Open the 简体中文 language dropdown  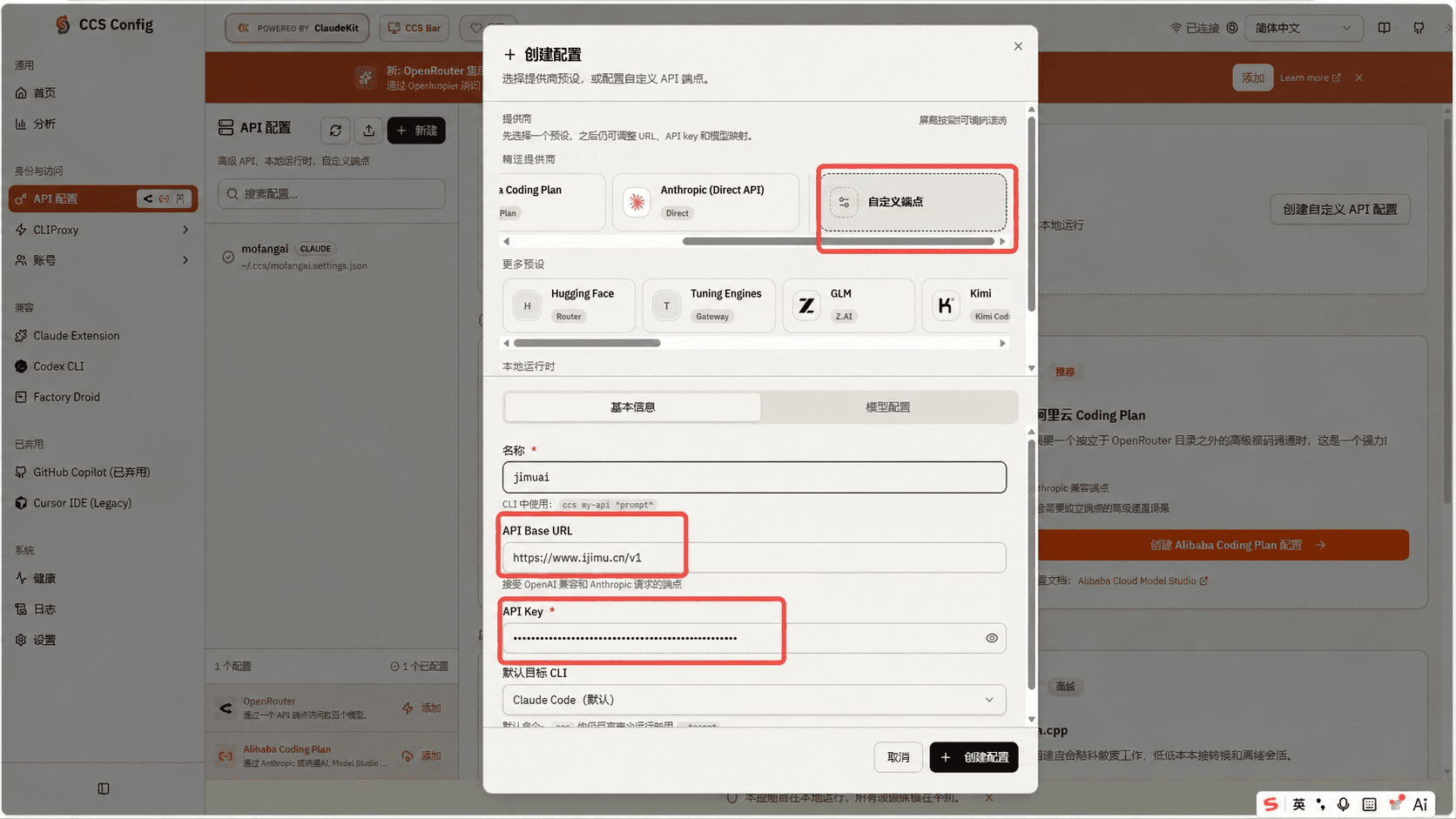pyautogui.click(x=1303, y=28)
